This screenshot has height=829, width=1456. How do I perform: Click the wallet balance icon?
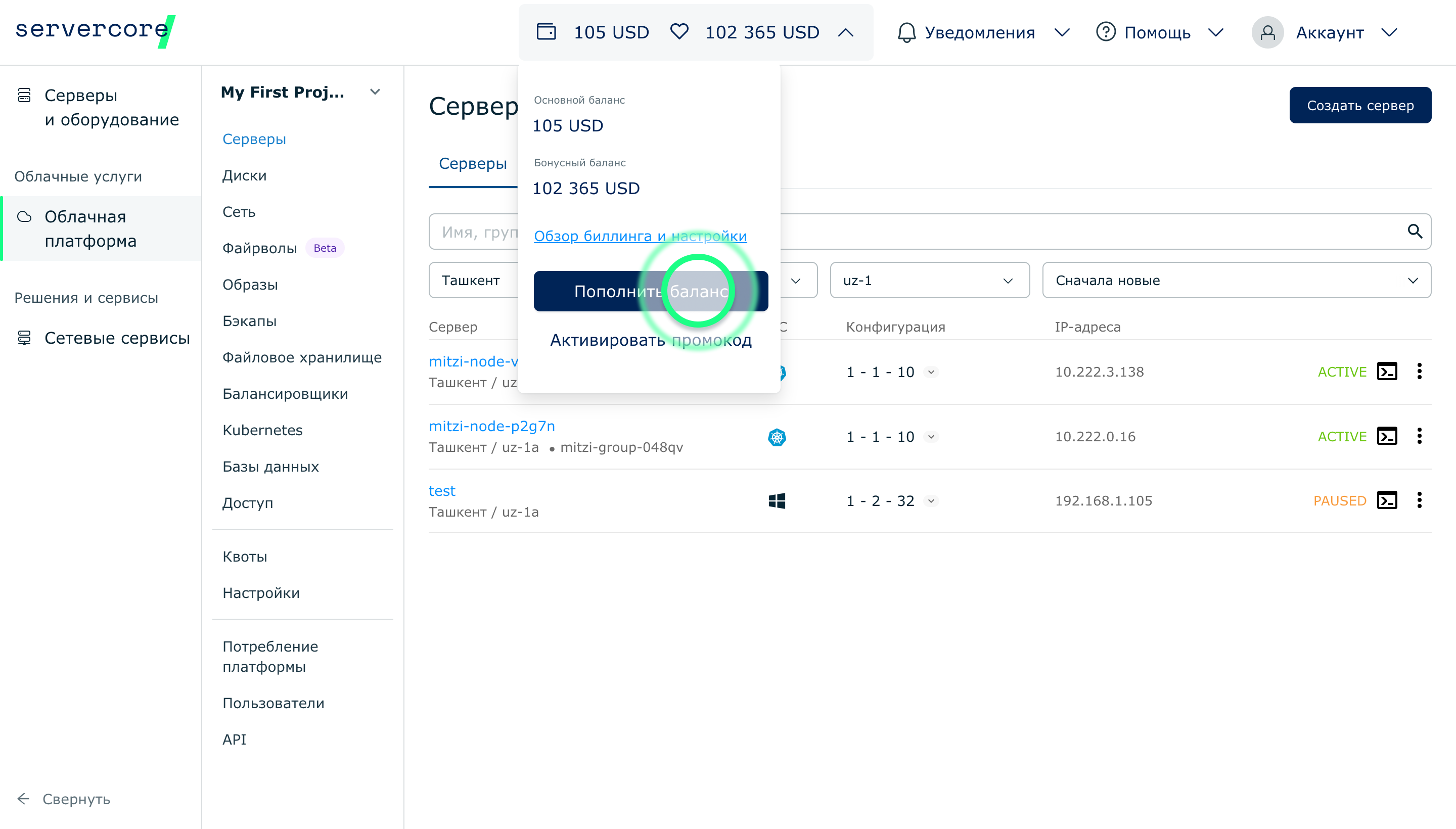point(546,31)
